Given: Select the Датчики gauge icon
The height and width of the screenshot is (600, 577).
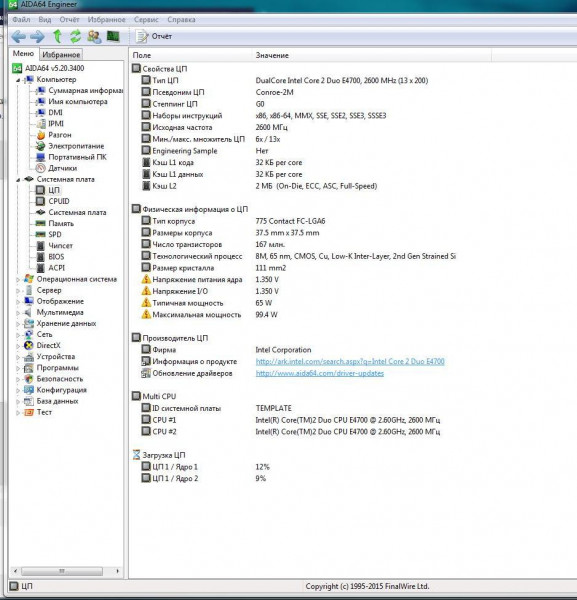Looking at the screenshot, I should 41,168.
